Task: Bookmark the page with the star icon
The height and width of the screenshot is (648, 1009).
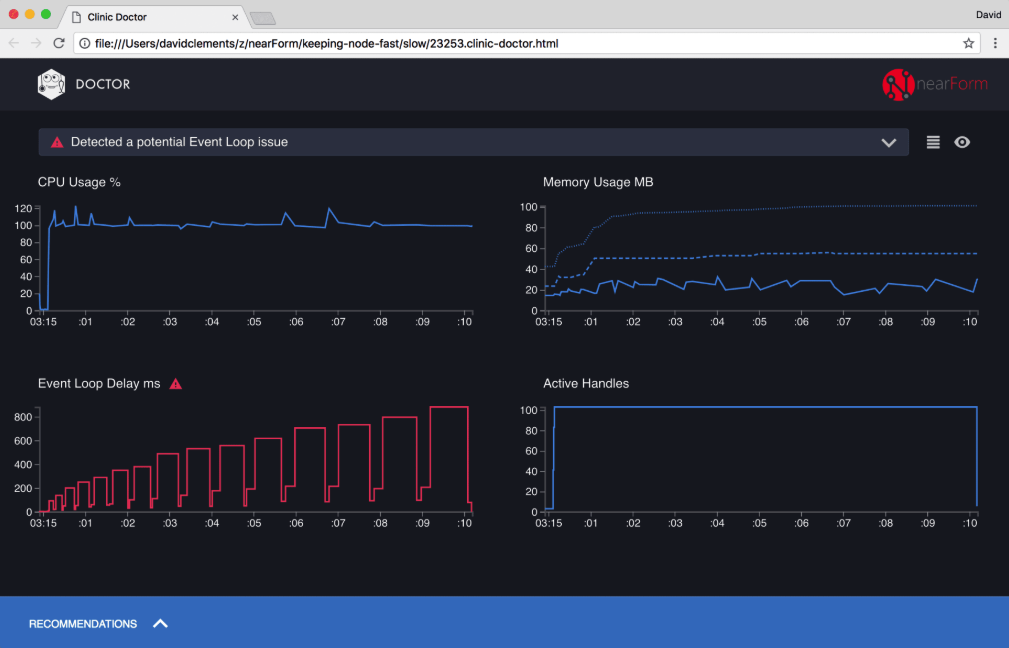Action: (968, 43)
